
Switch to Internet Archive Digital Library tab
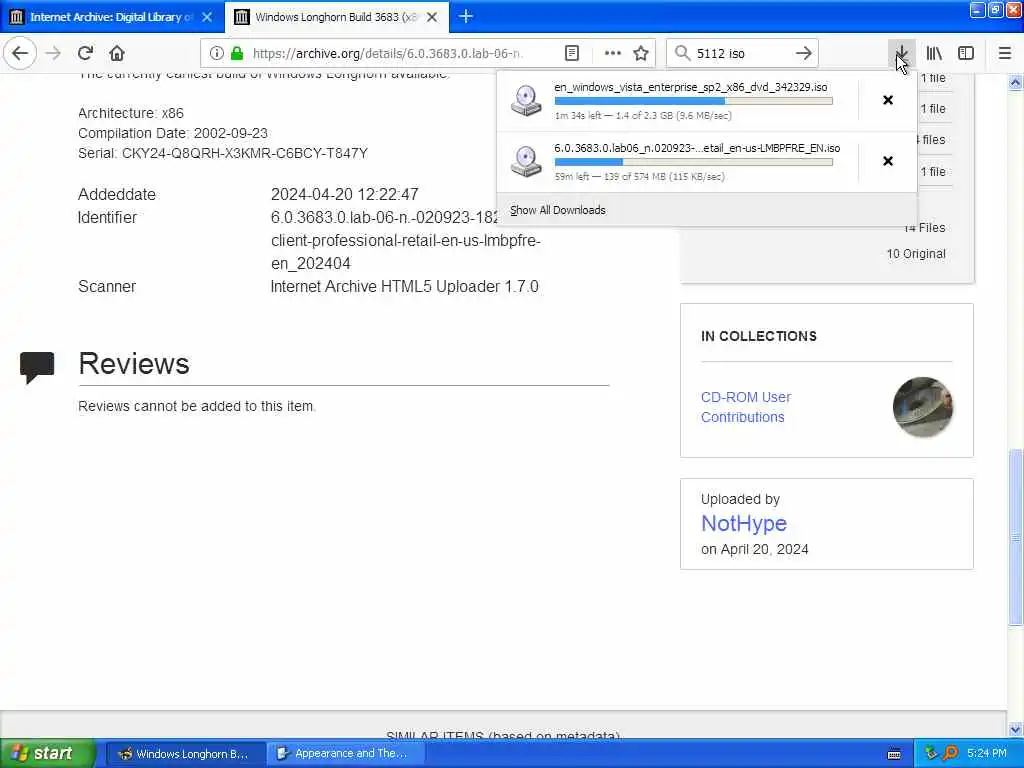(x=112, y=17)
